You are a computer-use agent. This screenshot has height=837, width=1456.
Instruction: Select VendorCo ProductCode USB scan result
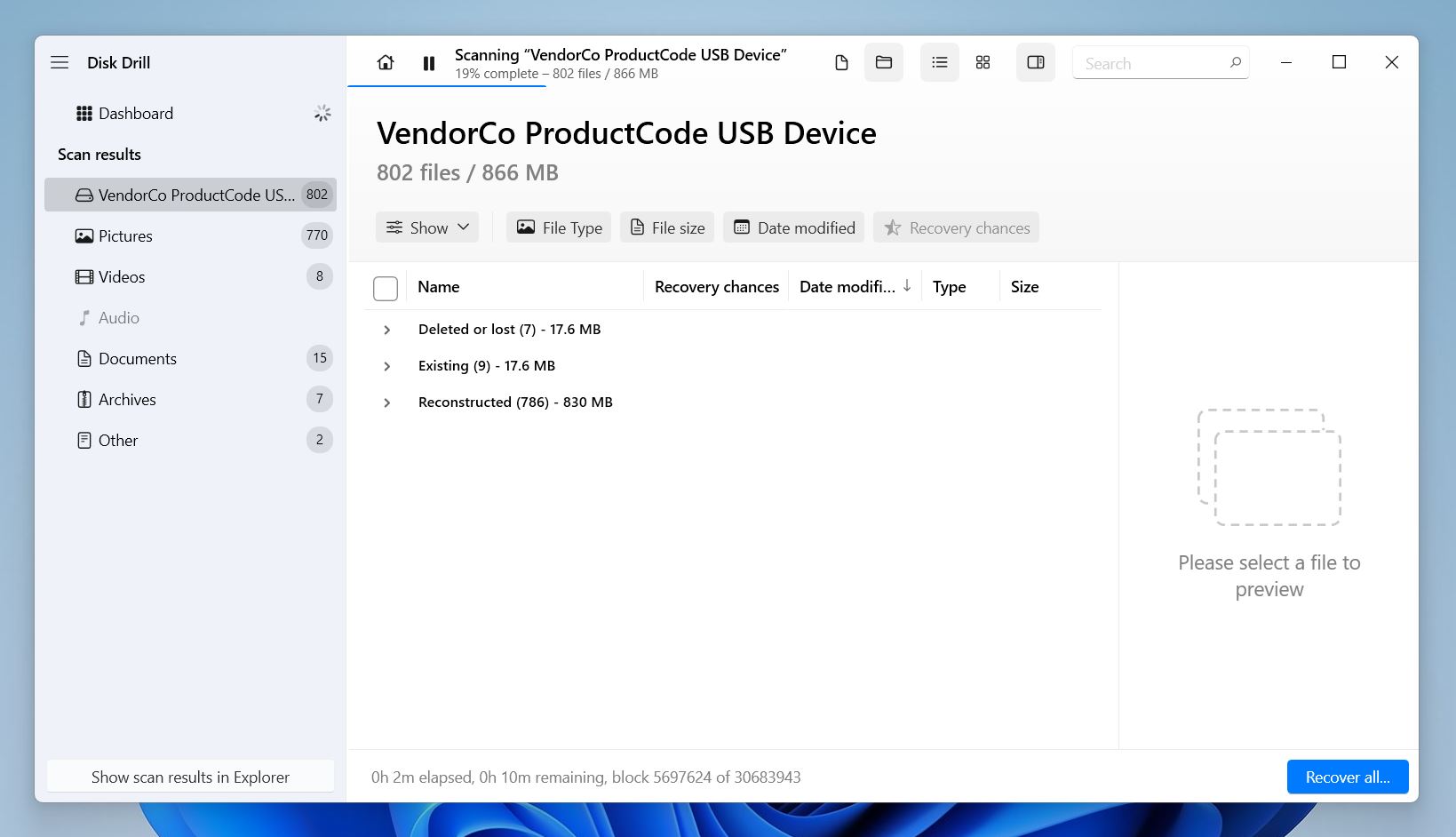[x=190, y=195]
